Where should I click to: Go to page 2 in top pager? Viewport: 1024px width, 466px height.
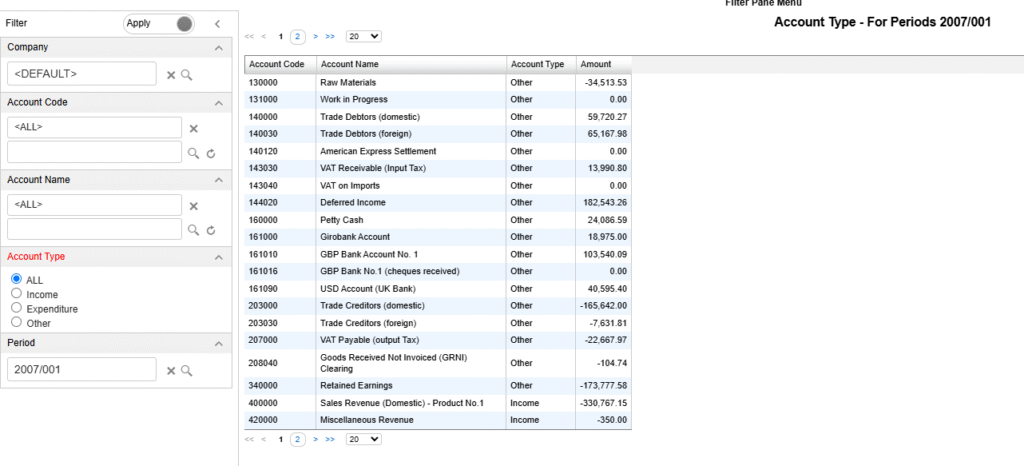[298, 37]
